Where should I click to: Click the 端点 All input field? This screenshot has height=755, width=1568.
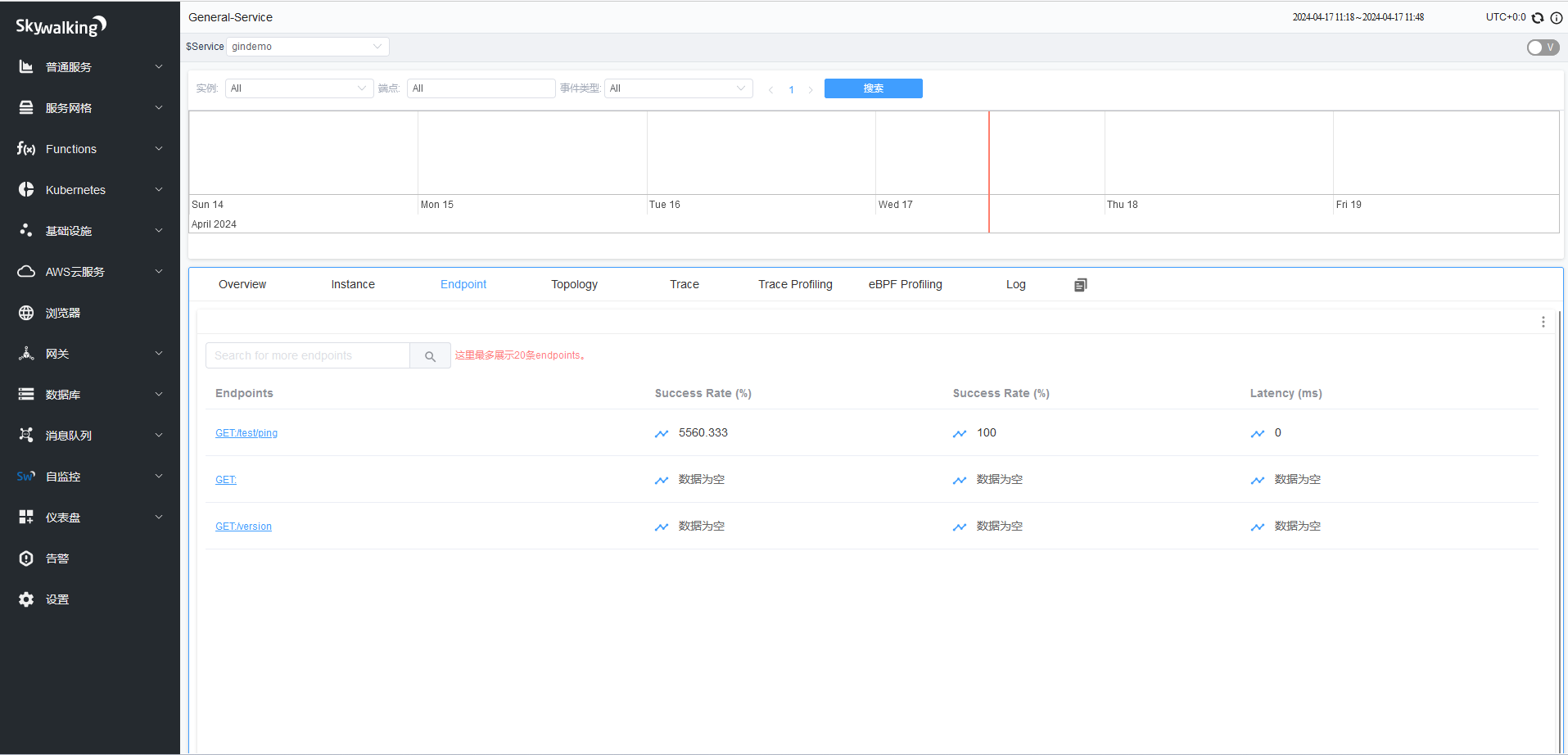coord(481,88)
